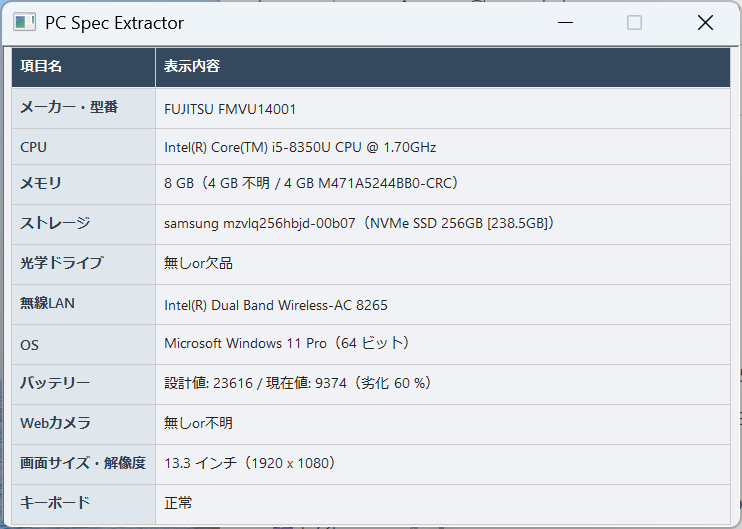Click the maximize button in title bar

coord(634,22)
